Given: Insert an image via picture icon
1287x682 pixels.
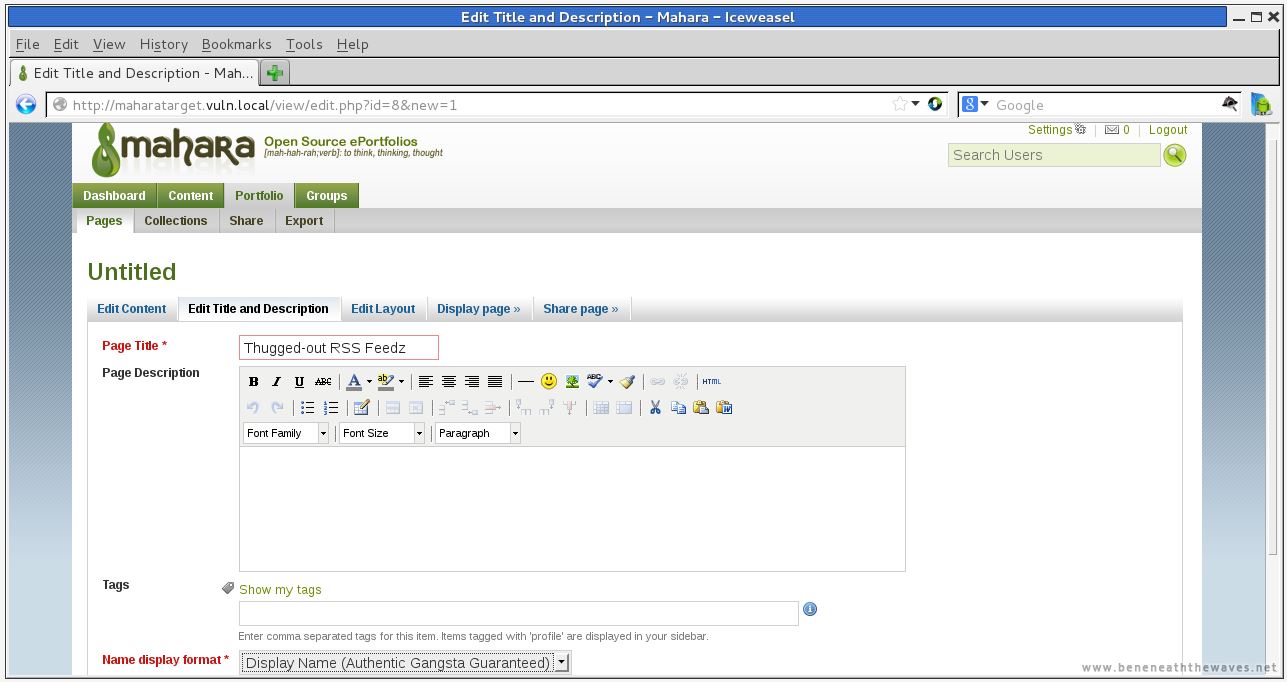Looking at the screenshot, I should pyautogui.click(x=572, y=381).
